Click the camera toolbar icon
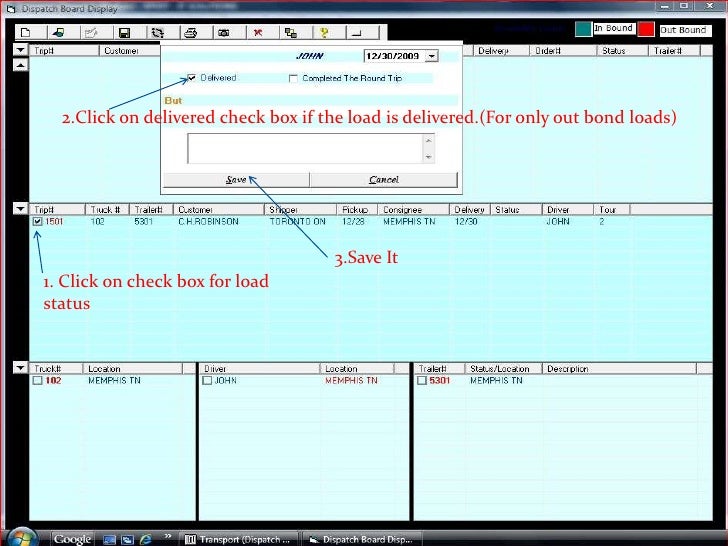 tap(224, 32)
